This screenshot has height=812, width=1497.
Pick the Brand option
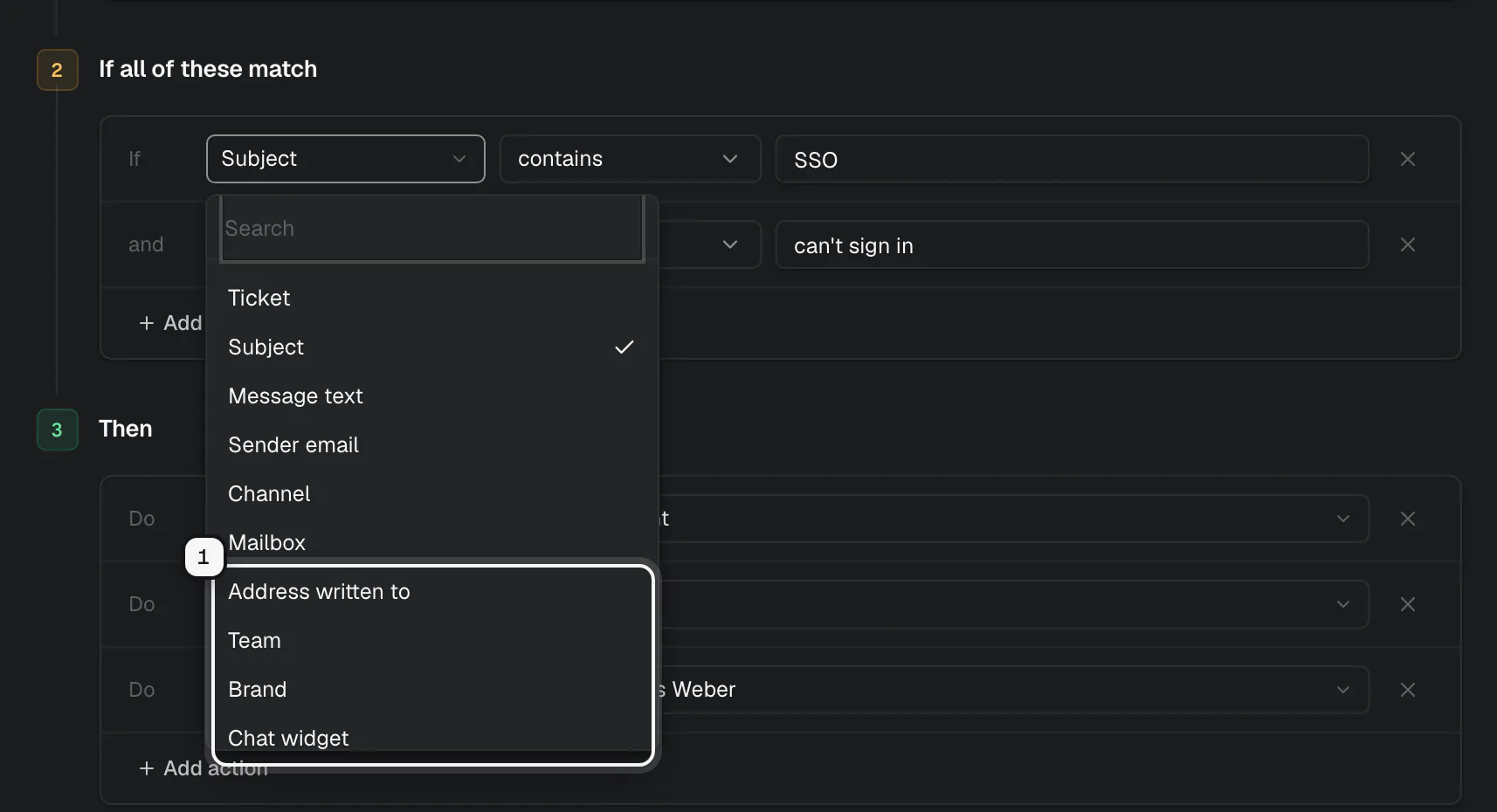(x=432, y=689)
